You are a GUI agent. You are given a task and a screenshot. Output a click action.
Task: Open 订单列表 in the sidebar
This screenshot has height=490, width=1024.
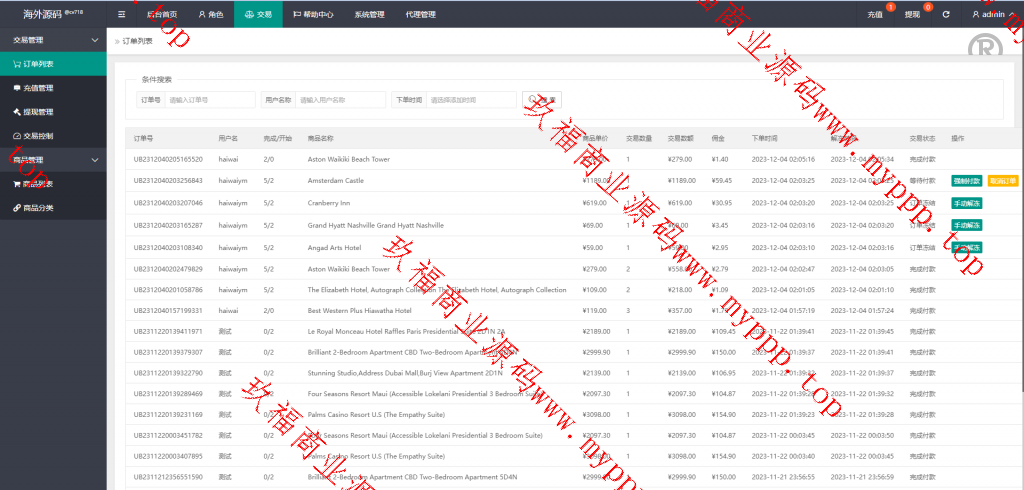[38, 64]
